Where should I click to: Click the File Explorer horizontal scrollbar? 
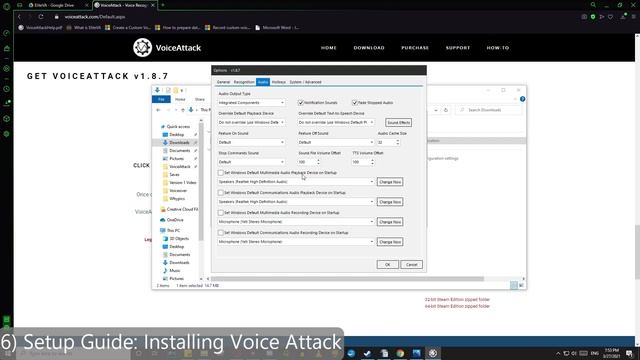click(x=347, y=279)
